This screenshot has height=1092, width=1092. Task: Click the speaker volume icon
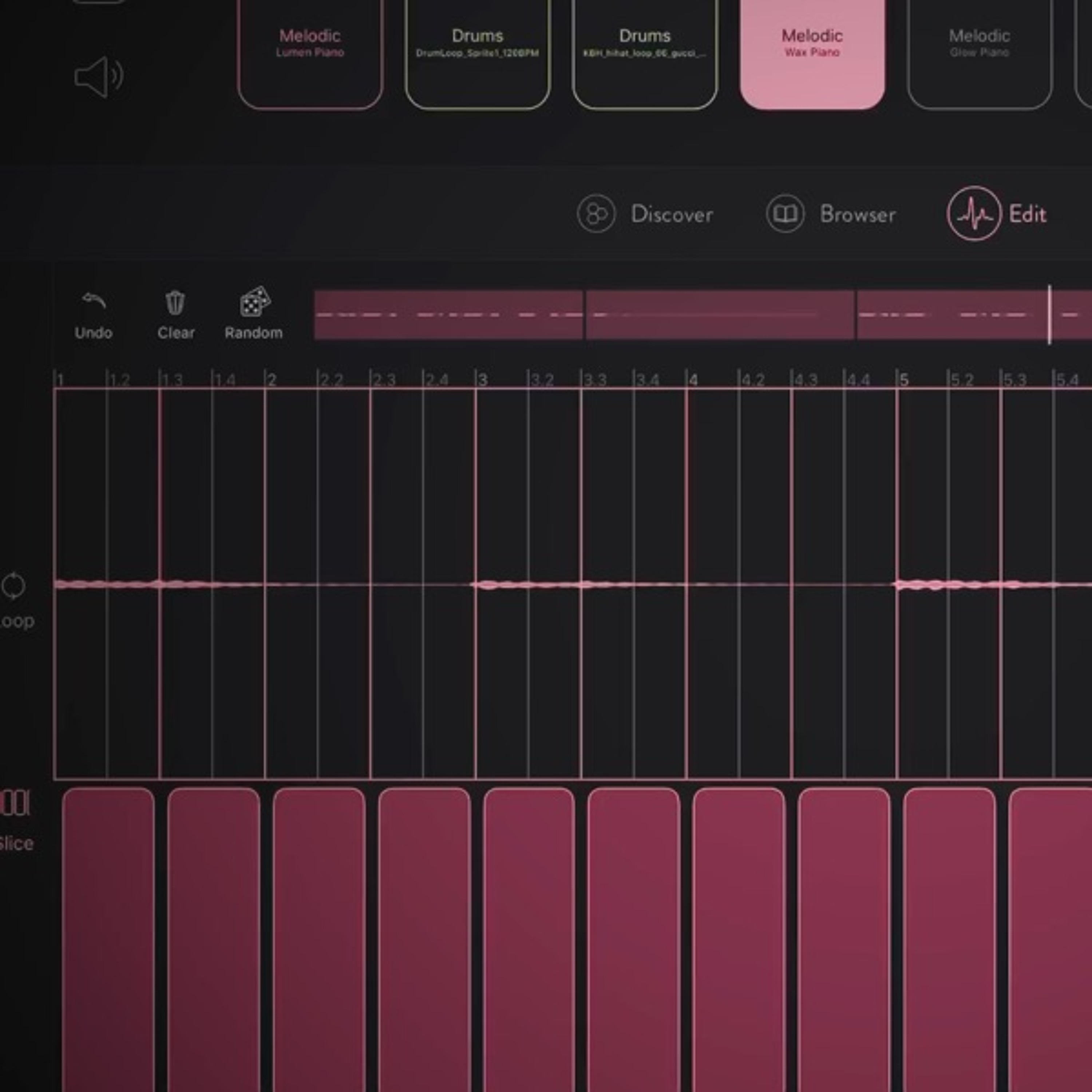[x=99, y=77]
